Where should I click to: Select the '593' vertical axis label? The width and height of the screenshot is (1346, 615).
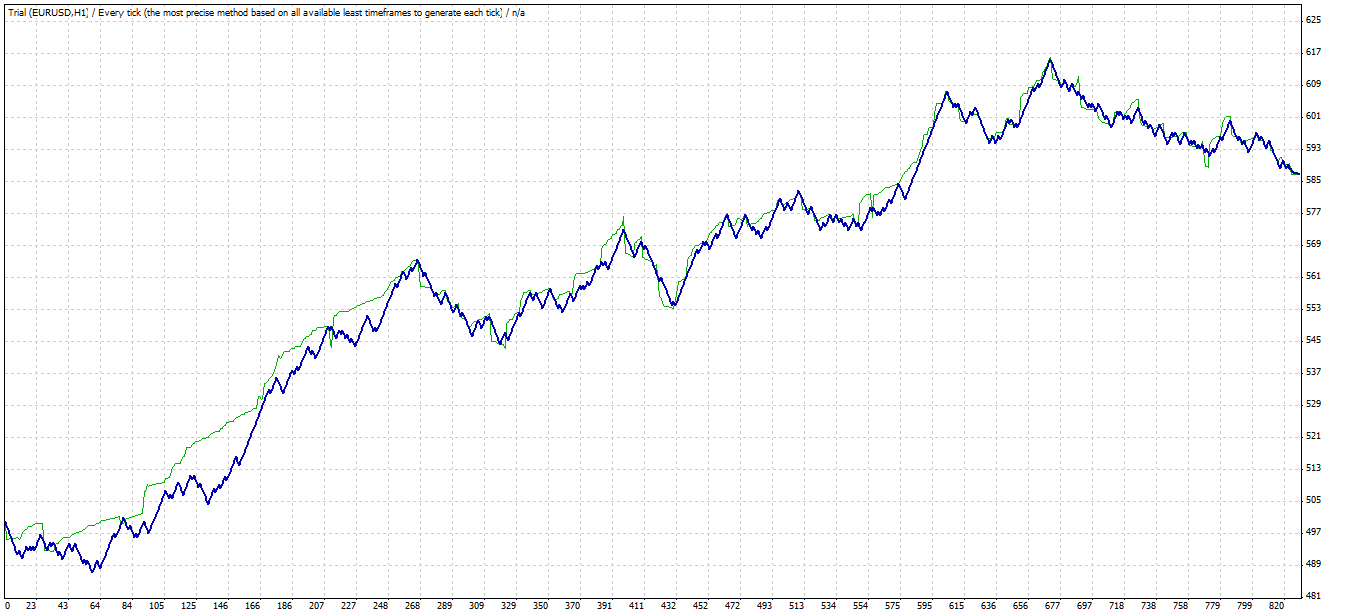point(1313,148)
